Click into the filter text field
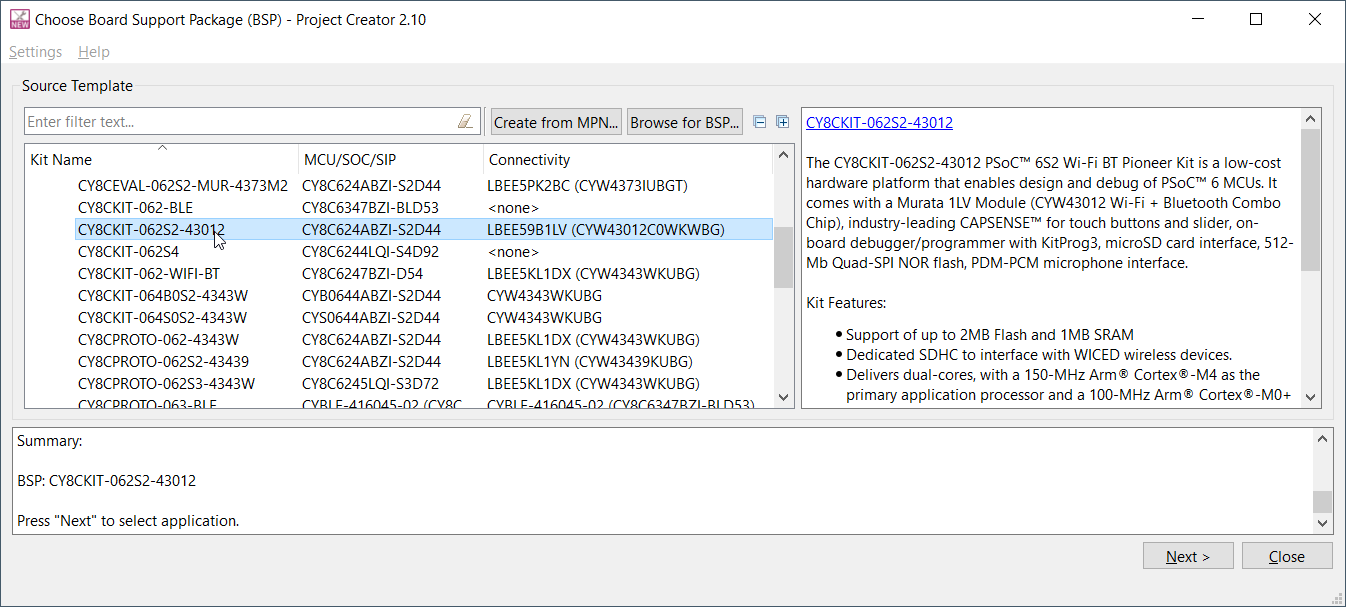The image size is (1346, 607). (x=238, y=122)
